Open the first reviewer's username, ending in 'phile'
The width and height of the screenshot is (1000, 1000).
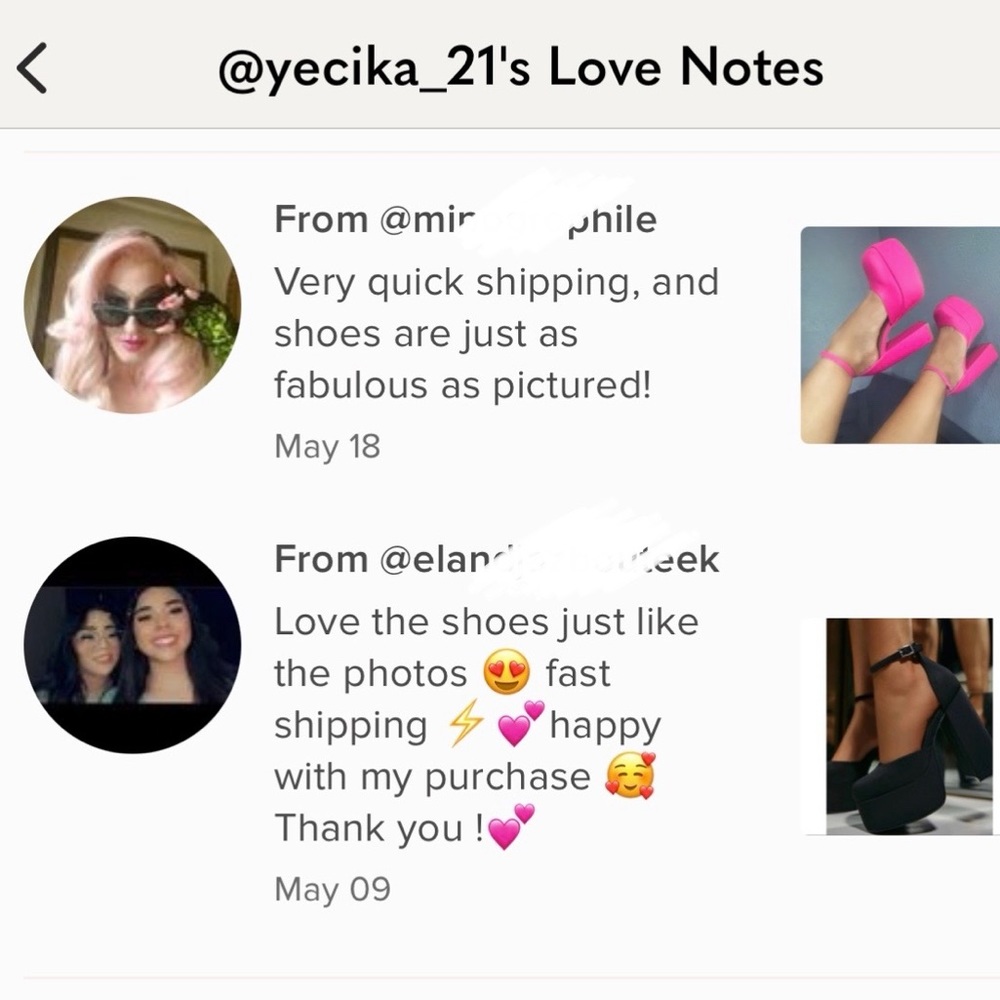click(x=466, y=219)
